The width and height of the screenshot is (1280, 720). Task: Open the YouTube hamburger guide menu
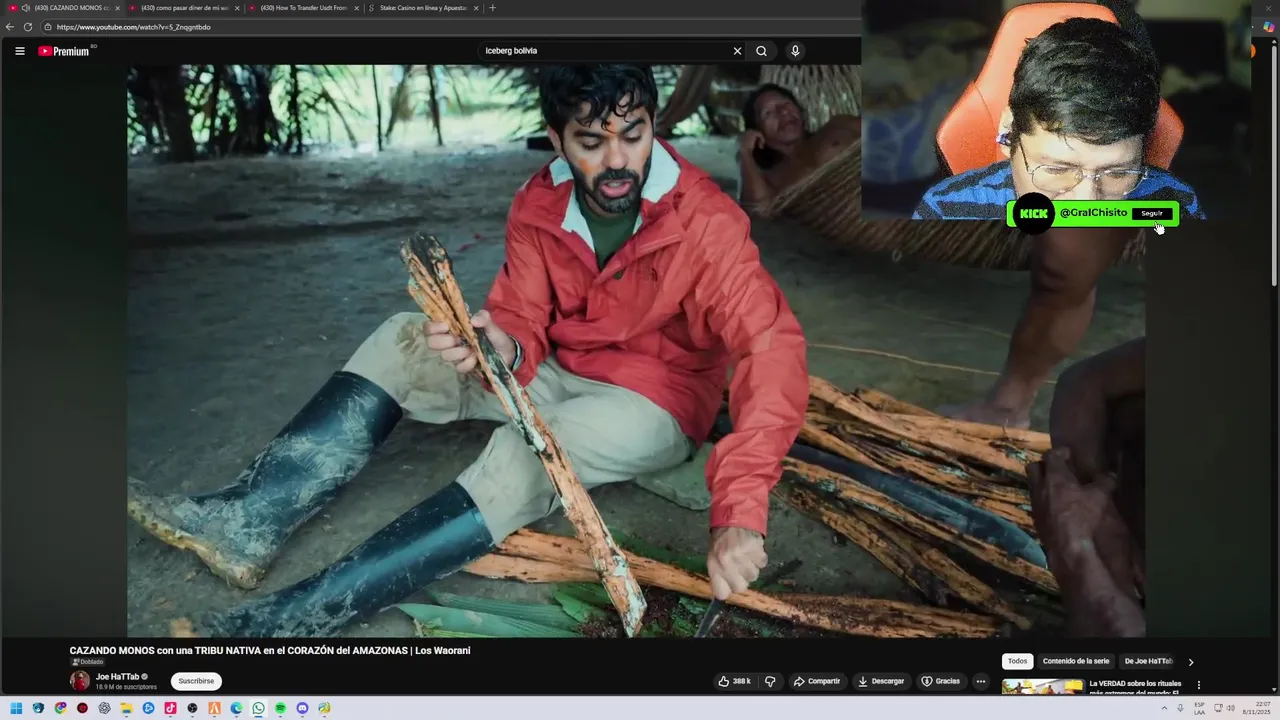coord(19,51)
